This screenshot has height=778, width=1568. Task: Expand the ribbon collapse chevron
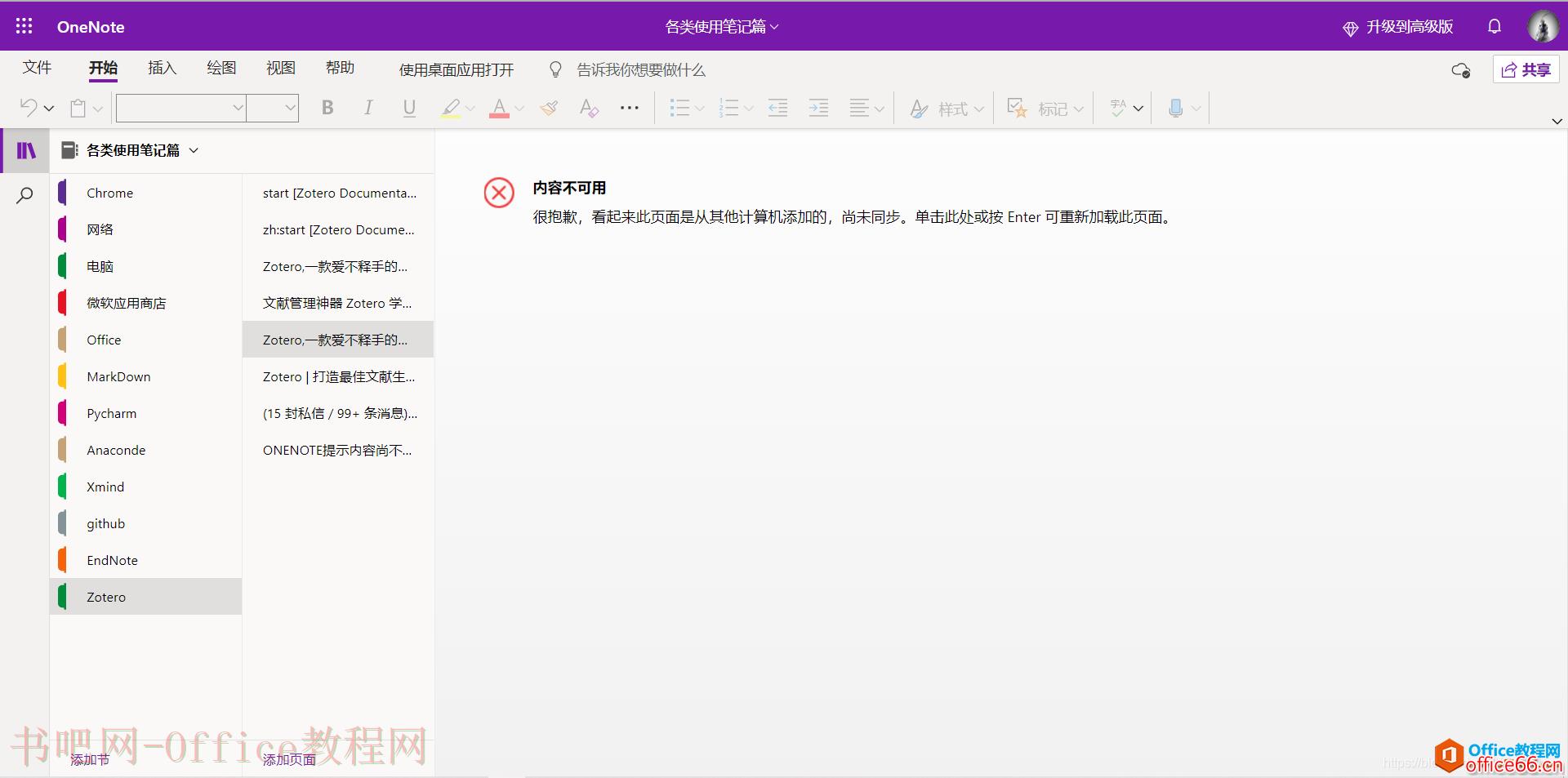tap(1557, 121)
